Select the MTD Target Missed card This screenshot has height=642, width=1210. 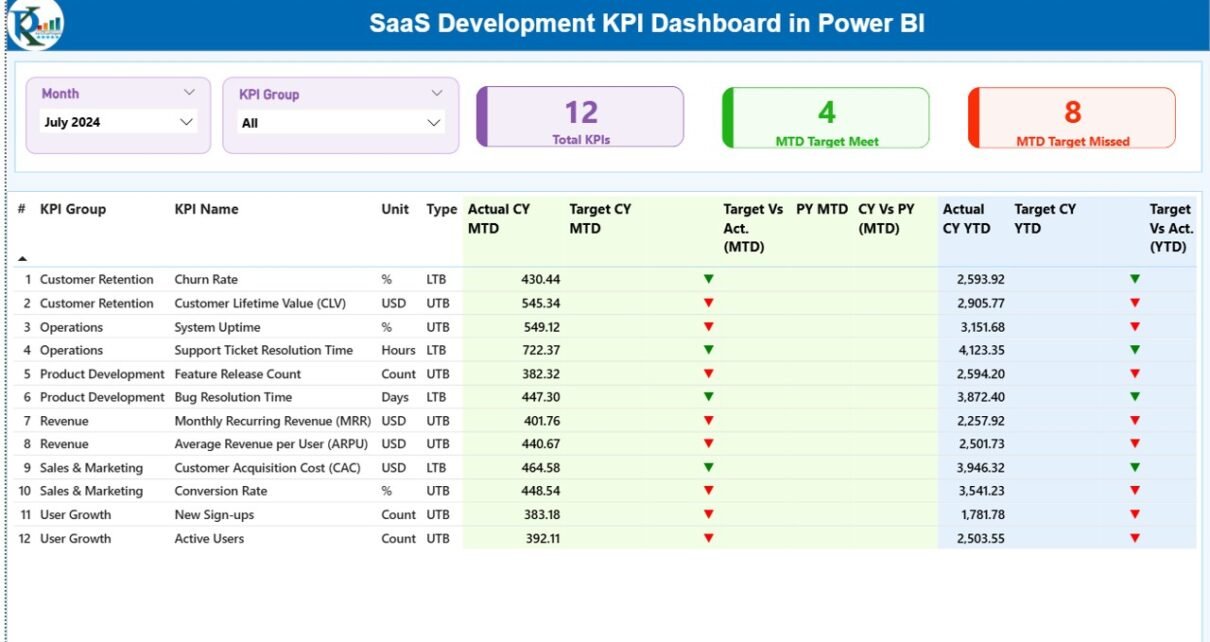coord(1072,118)
